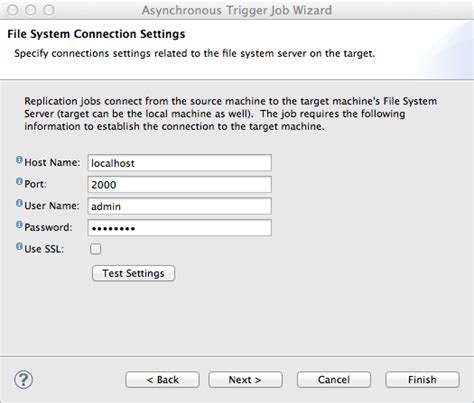The image size is (474, 403).
Task: Click into the Password field
Action: pos(180,228)
